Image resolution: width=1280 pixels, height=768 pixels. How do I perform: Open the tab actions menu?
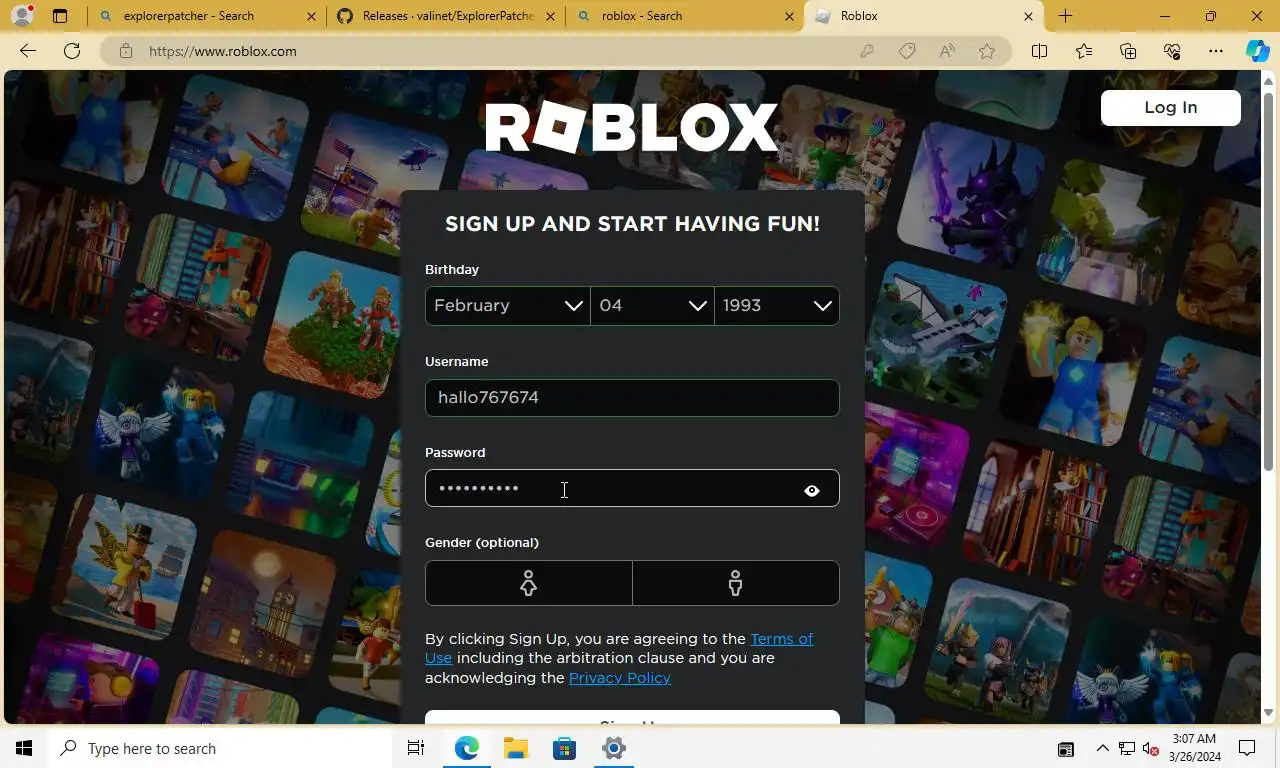pyautogui.click(x=60, y=16)
